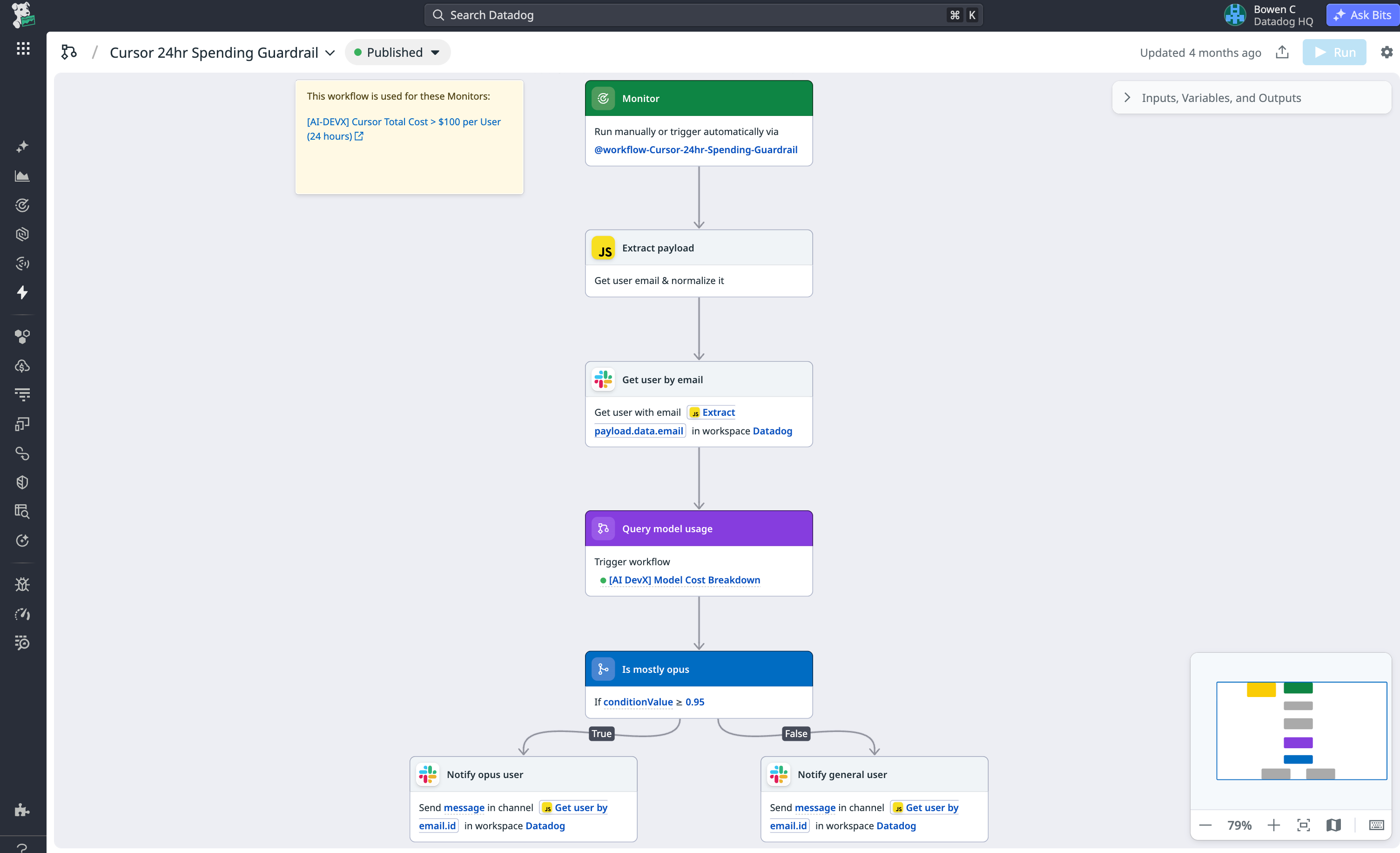Screen dimensions: 1400x853
Task: Click the False branch label
Action: [x=795, y=734]
